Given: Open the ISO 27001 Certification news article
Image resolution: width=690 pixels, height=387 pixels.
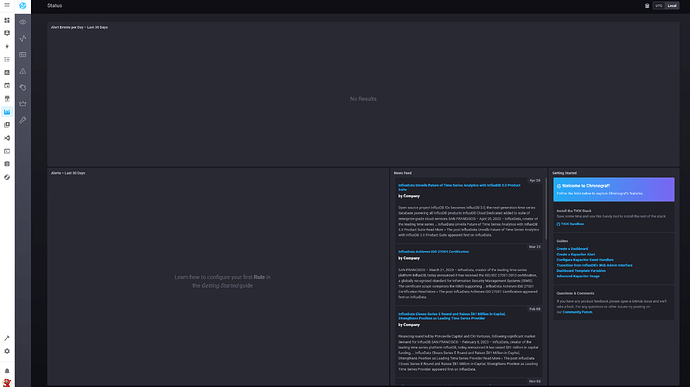Looking at the screenshot, I should pos(433,251).
